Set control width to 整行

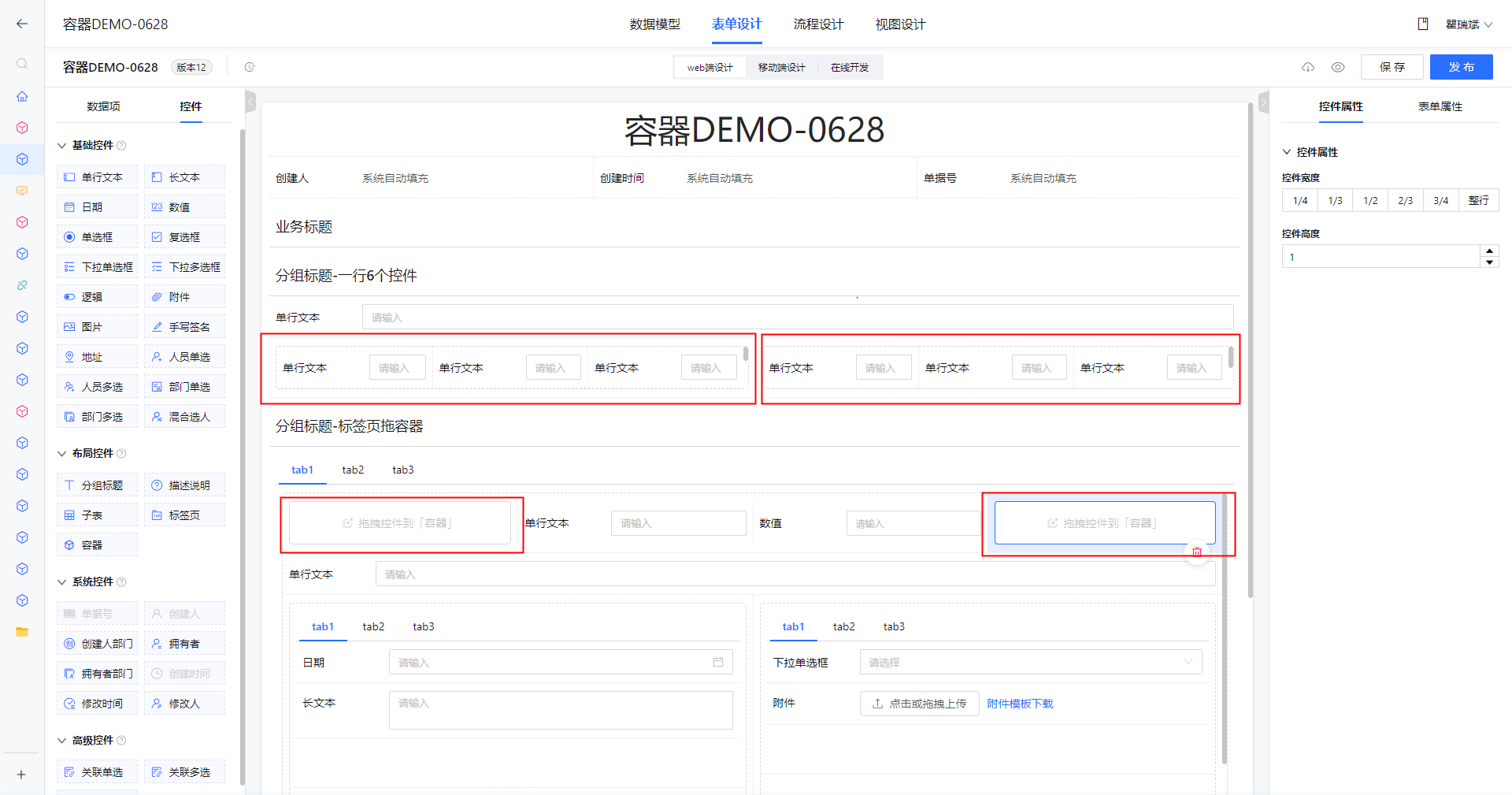click(1479, 201)
